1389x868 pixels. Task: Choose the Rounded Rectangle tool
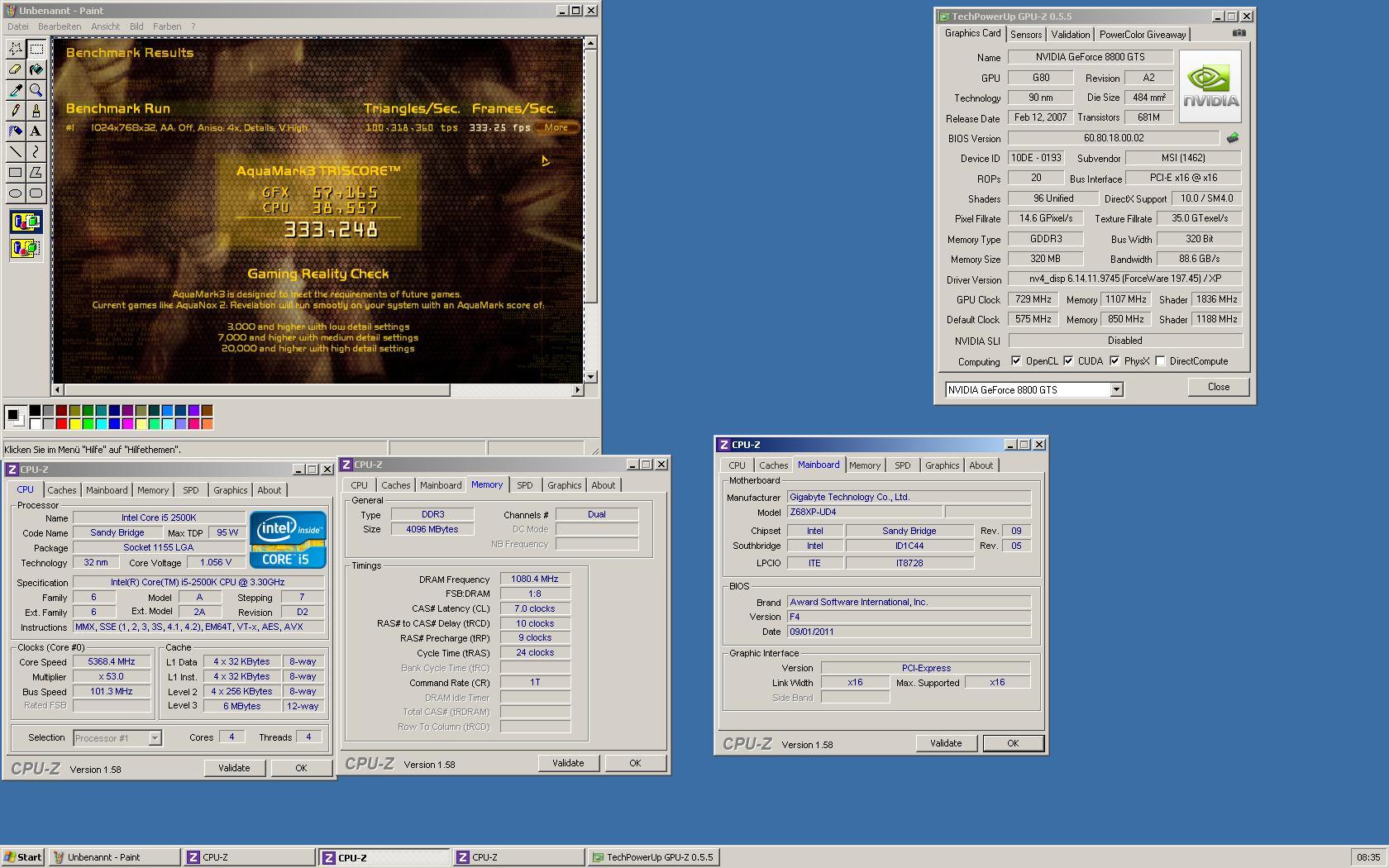click(36, 193)
